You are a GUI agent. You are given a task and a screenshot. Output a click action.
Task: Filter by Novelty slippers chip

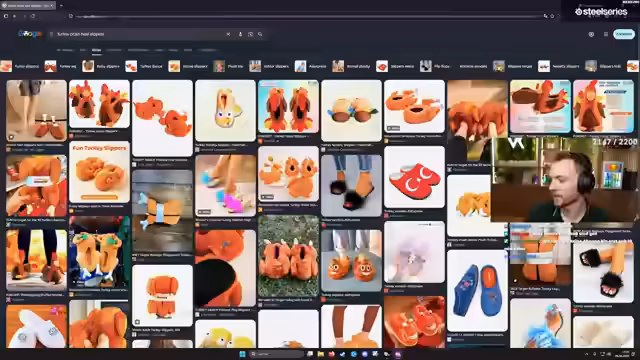[x=559, y=66]
